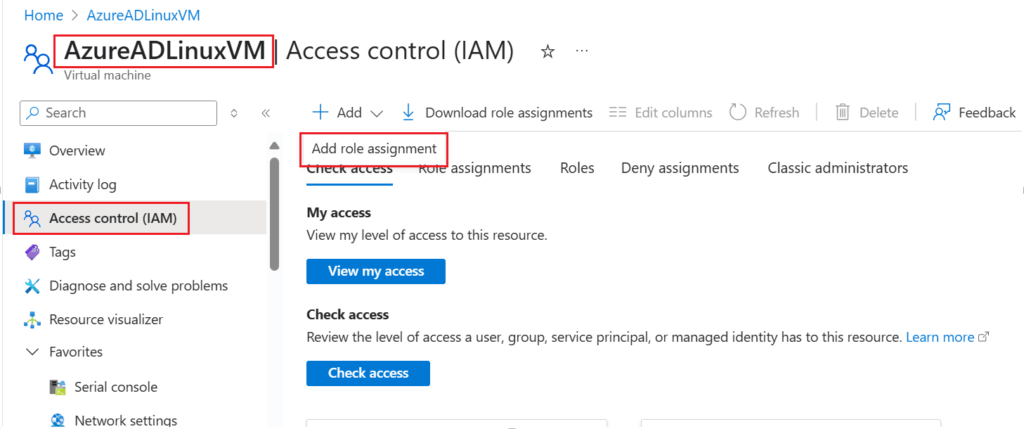The image size is (1024, 429).
Task: Focus the sidebar Search input field
Action: (x=118, y=113)
